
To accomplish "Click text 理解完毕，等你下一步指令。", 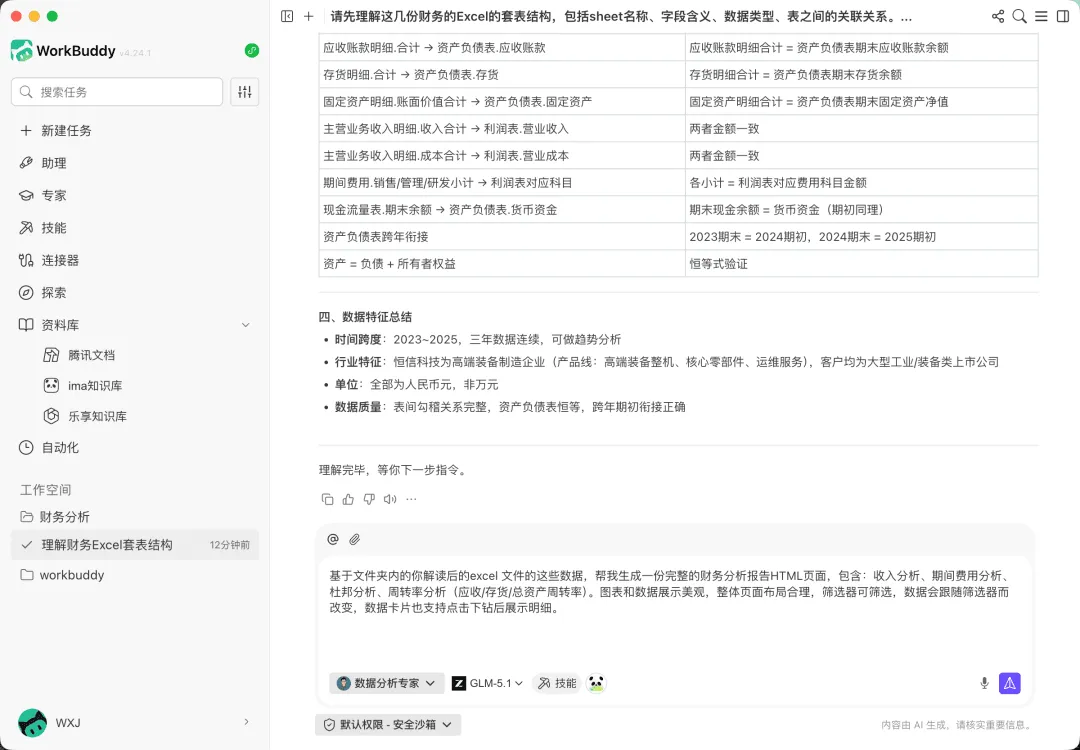I will point(394,470).
